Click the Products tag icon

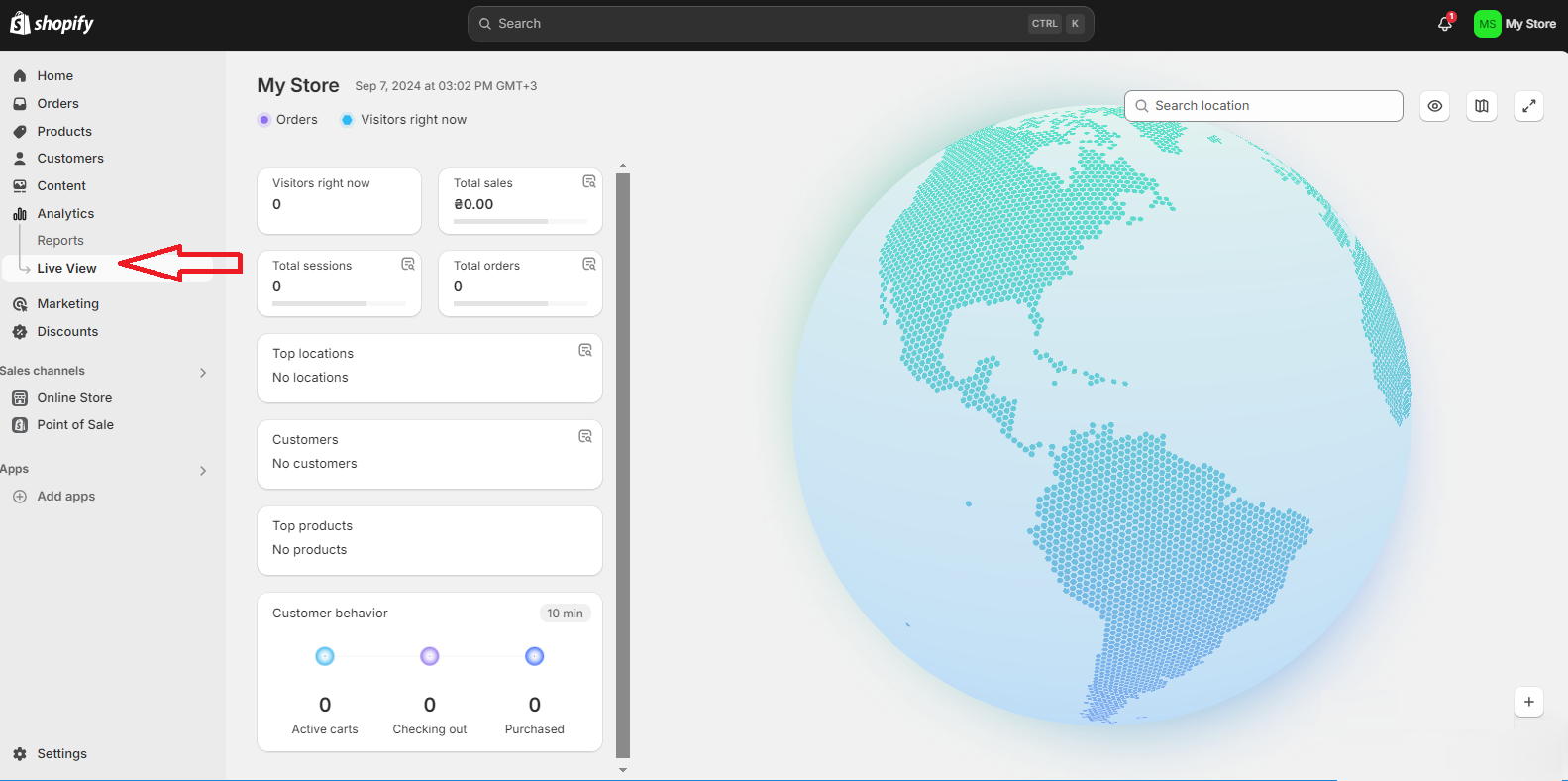coord(20,131)
